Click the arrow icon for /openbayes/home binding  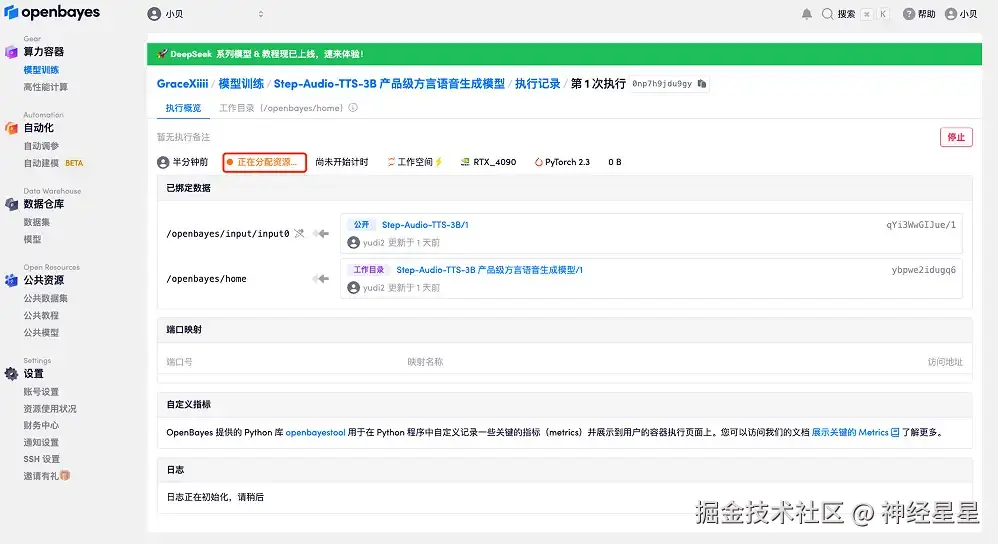321,279
